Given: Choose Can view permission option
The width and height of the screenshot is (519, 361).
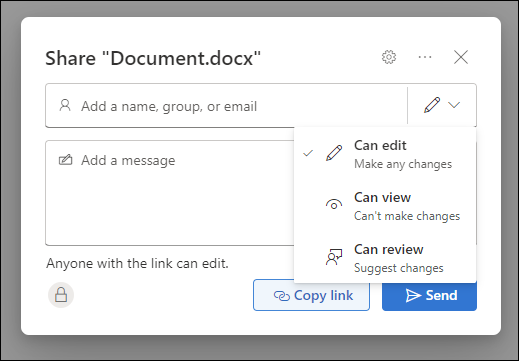Looking at the screenshot, I should click(x=385, y=206).
